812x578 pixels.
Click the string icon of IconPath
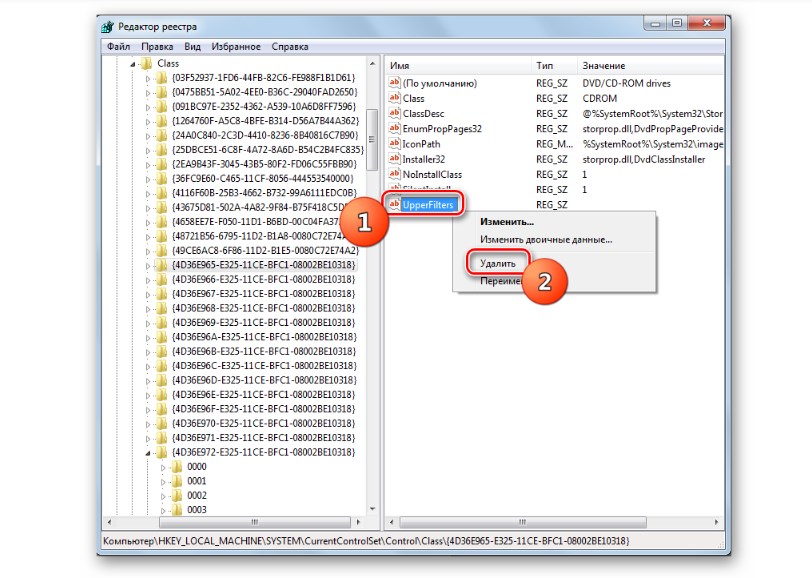click(x=395, y=143)
